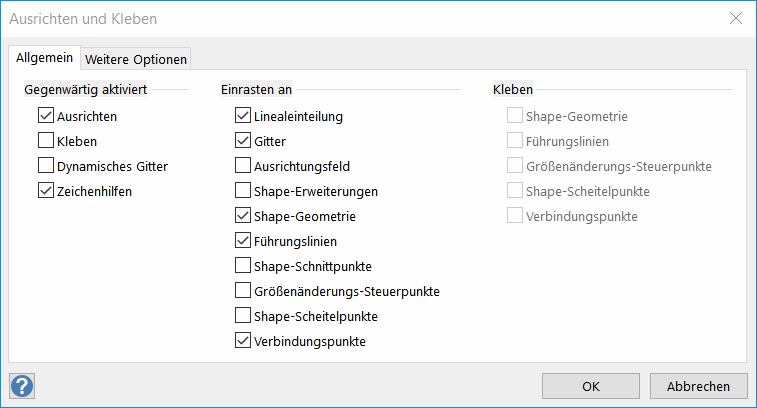Screen dimensions: 757x408
Task: Disable the Zeichenhilfen checkbox
Action: click(45, 191)
